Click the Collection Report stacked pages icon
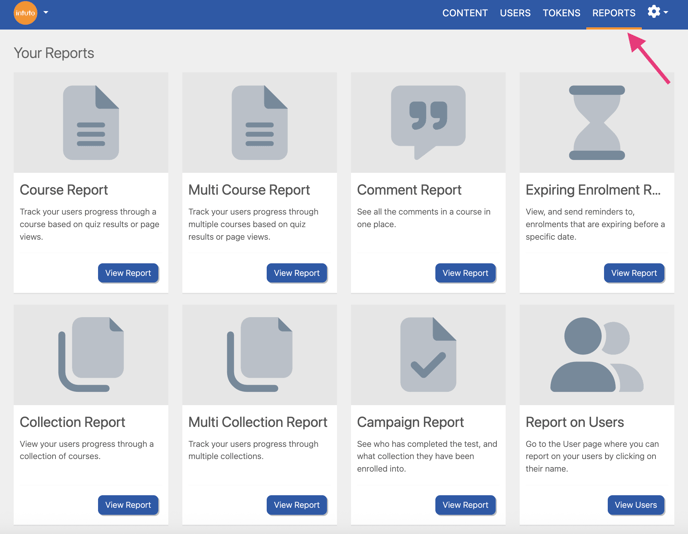The height and width of the screenshot is (534, 688). point(91,355)
